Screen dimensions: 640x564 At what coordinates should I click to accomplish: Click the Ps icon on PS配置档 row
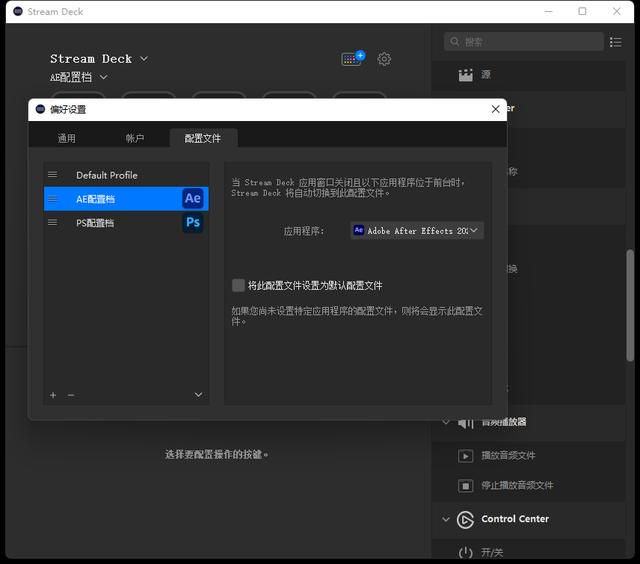(192, 222)
